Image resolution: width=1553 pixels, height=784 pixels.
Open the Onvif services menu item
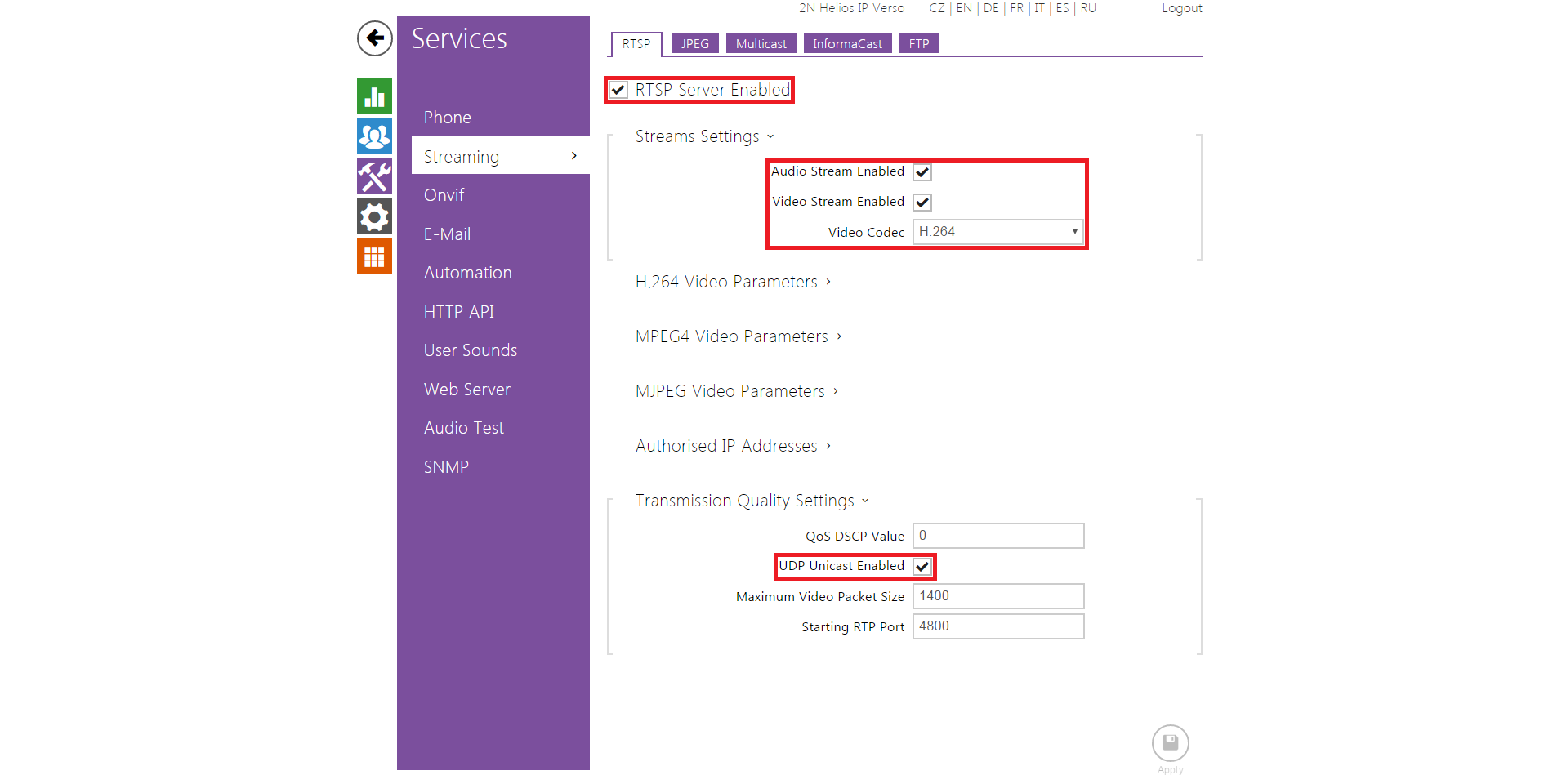coord(444,195)
